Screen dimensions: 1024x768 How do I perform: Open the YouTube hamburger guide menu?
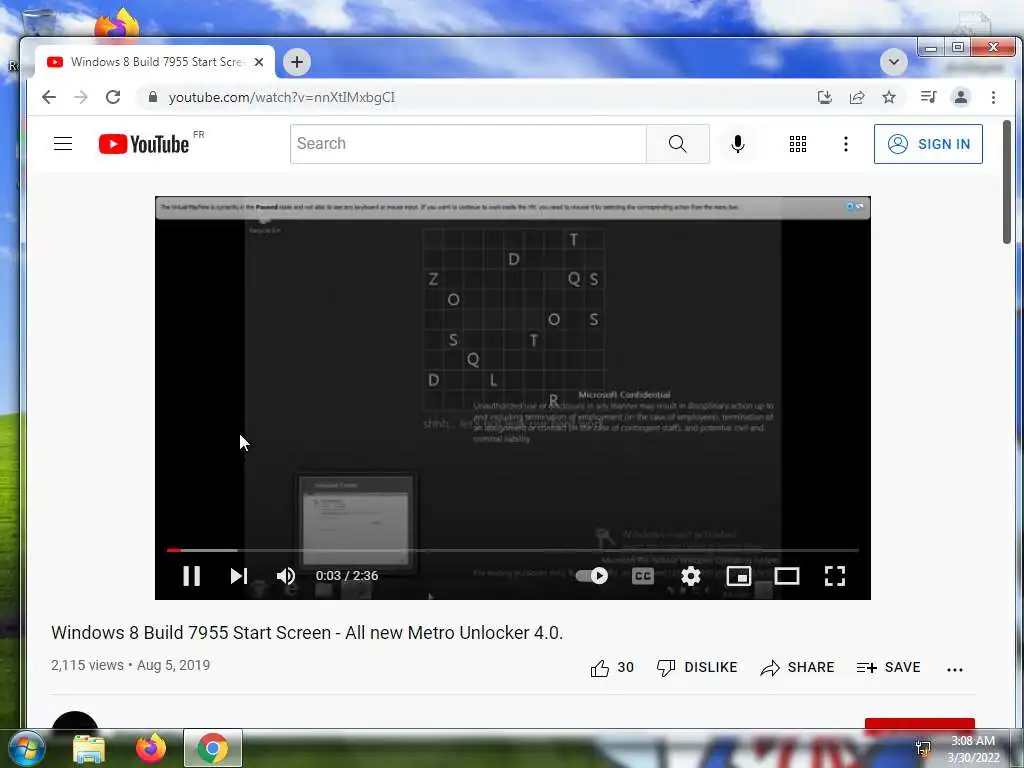(x=63, y=144)
